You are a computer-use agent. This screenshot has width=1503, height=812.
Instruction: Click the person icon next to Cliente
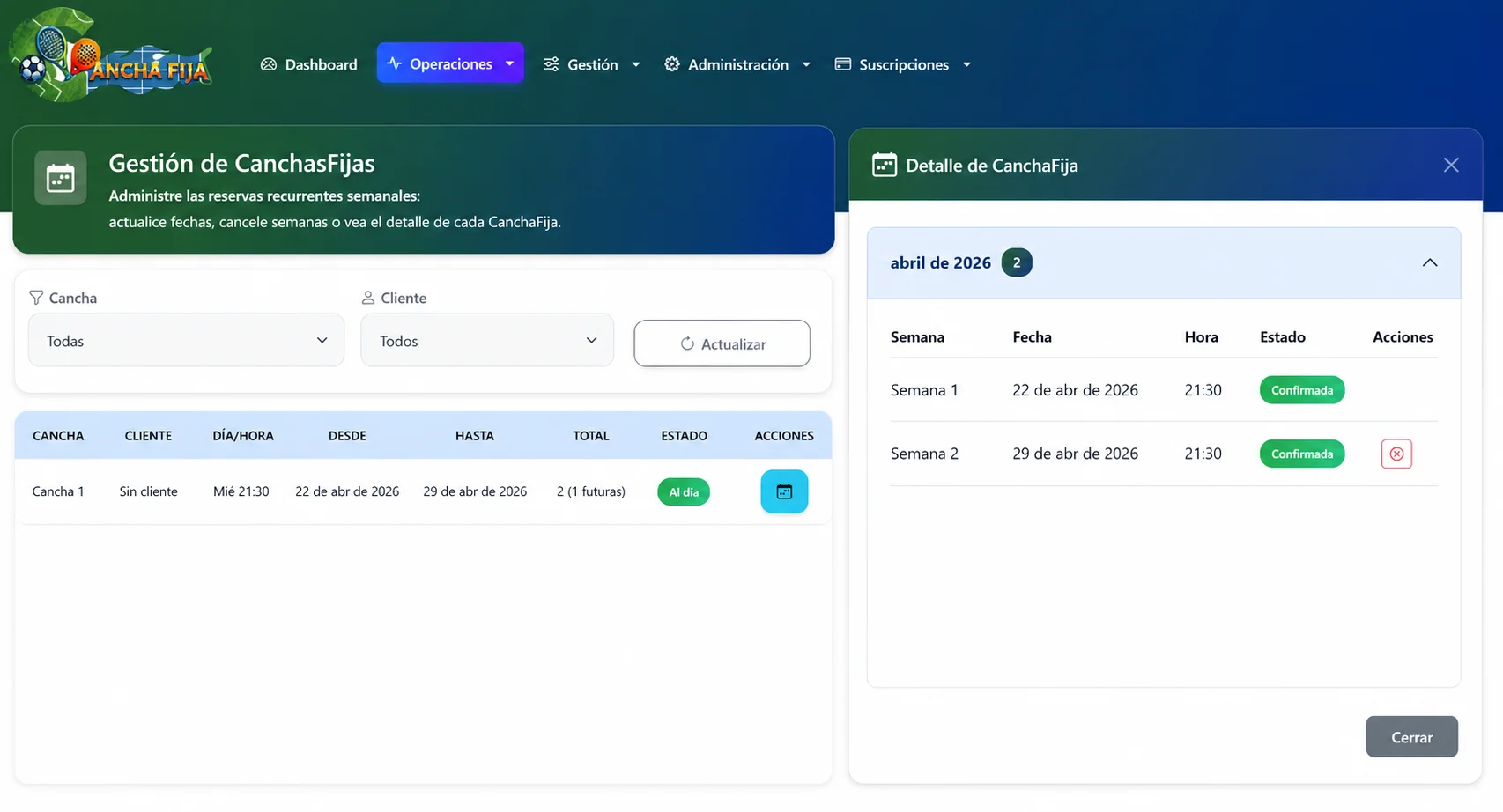pos(368,298)
